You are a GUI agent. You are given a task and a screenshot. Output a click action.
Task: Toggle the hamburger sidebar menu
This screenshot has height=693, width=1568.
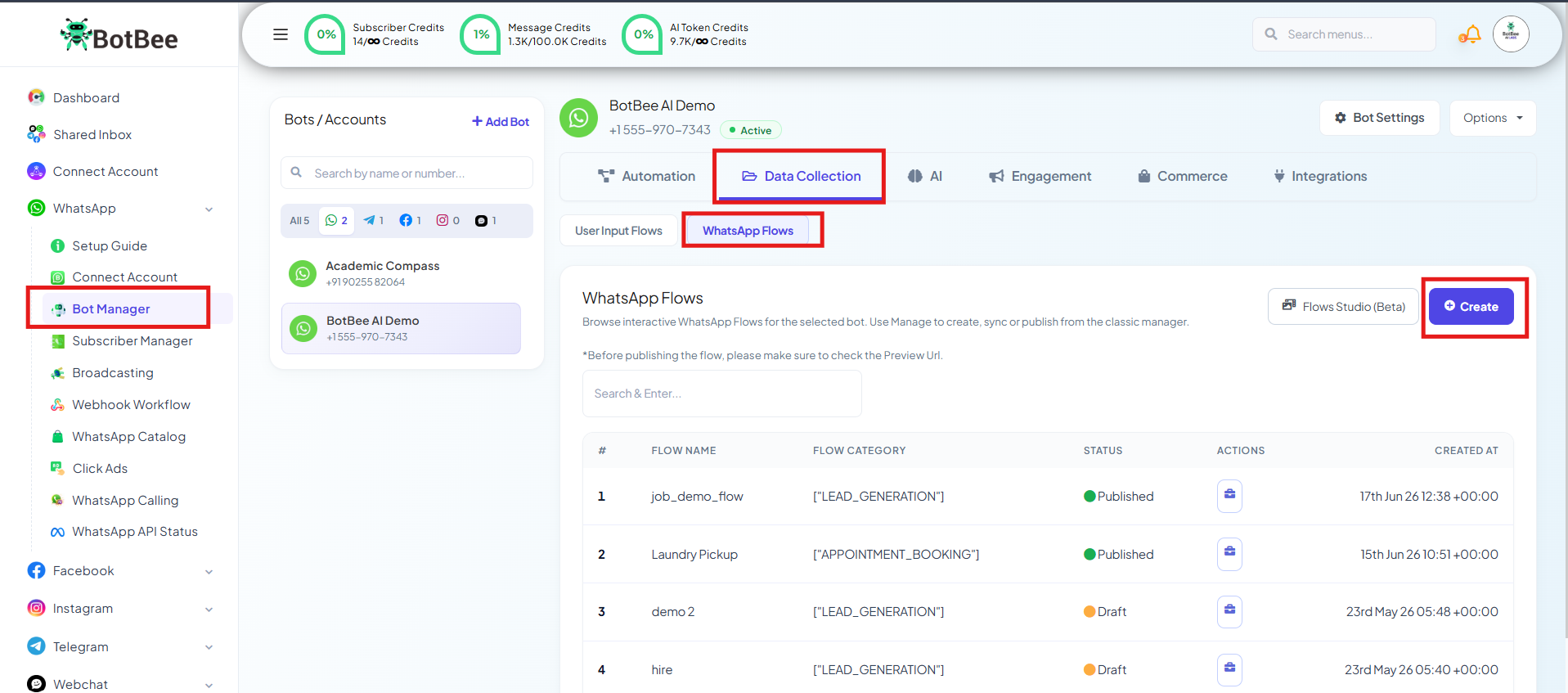tap(281, 34)
